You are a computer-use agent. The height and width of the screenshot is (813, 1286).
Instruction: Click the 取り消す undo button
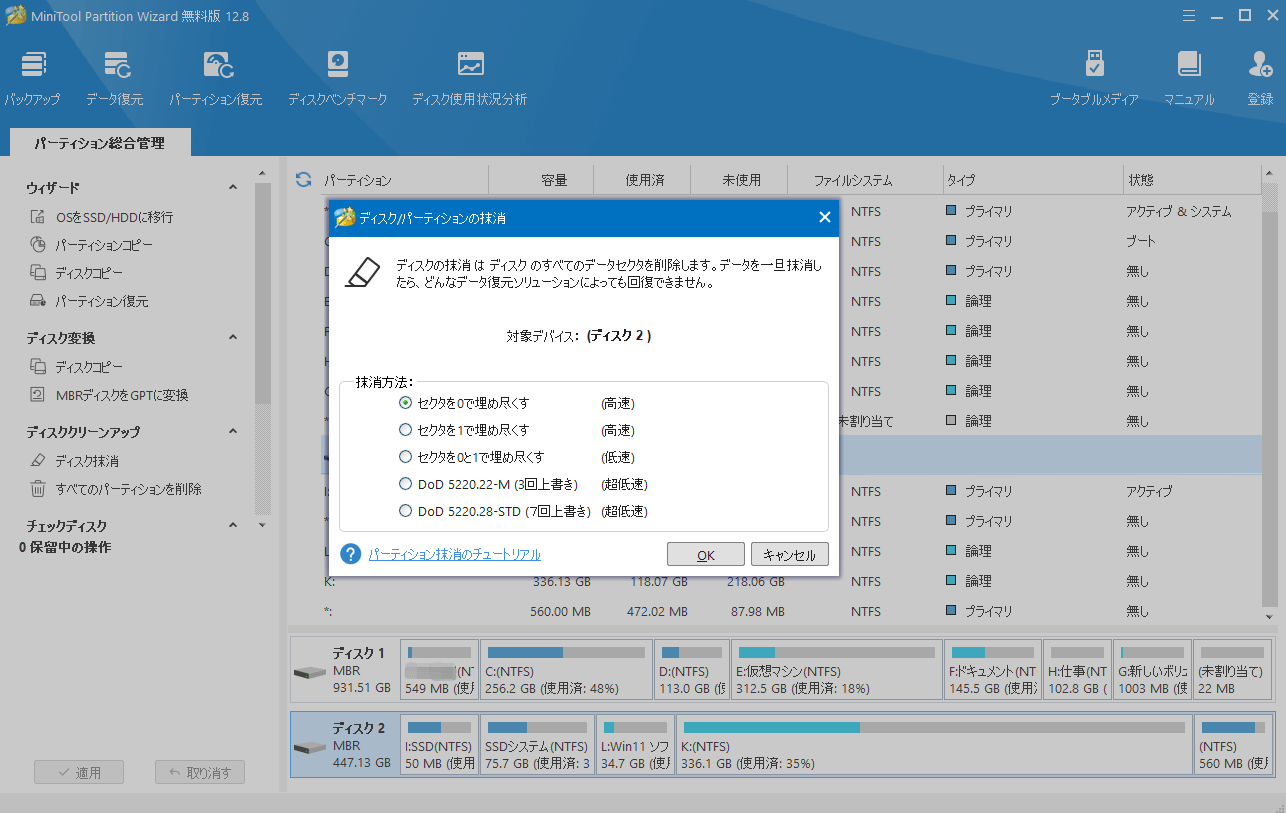[x=200, y=773]
